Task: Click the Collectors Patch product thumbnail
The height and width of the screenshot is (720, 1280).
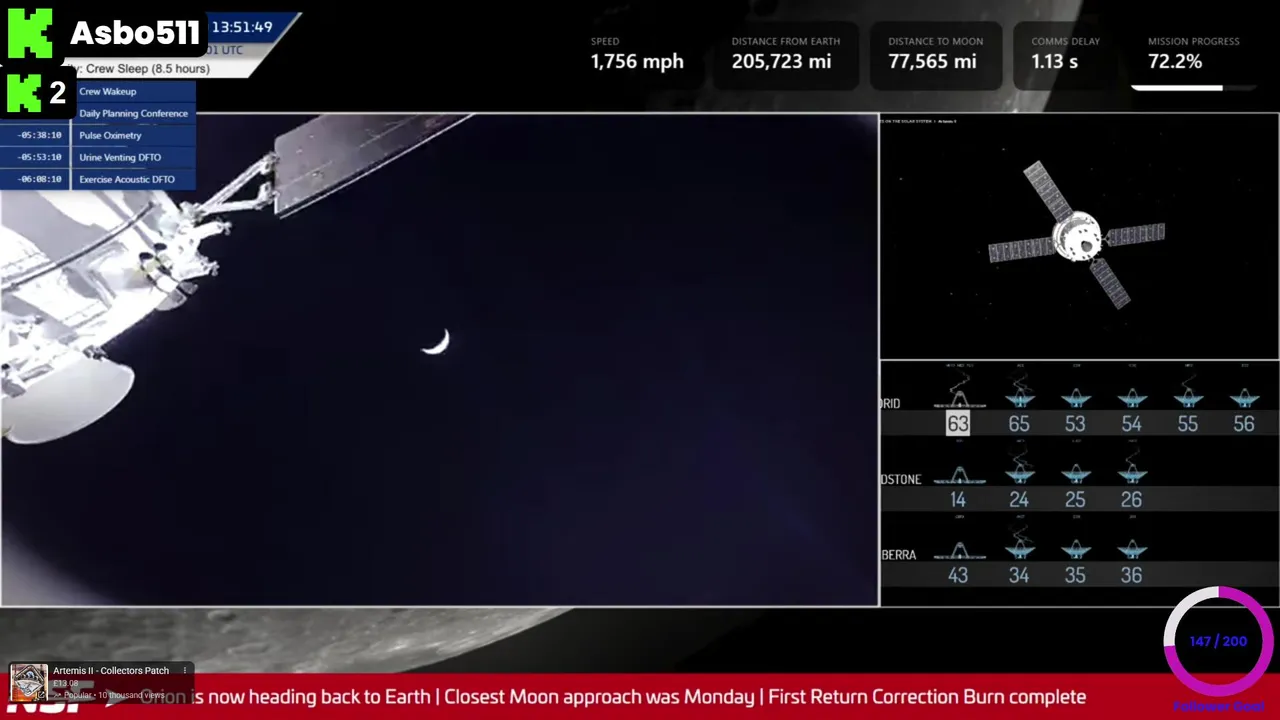Action: (x=29, y=683)
